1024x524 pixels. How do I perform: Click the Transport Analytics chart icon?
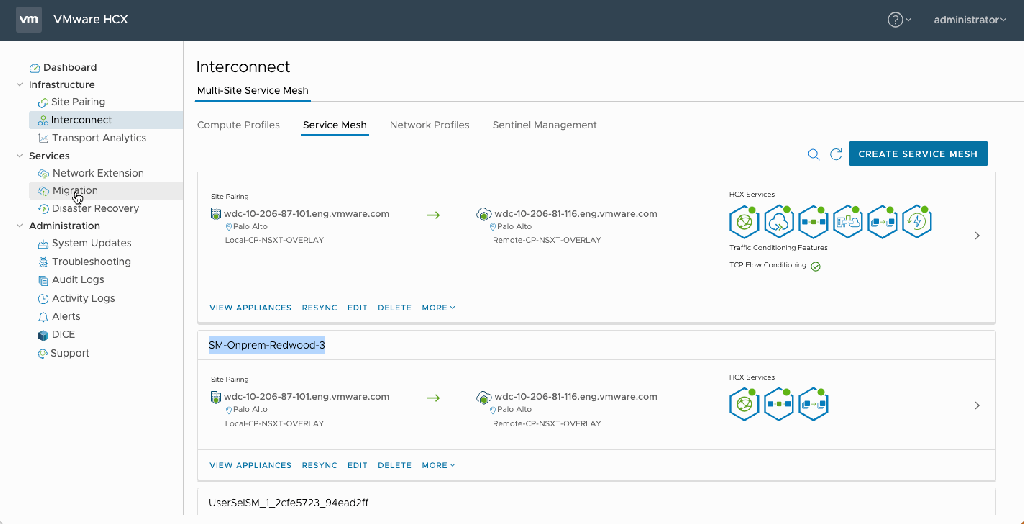click(44, 139)
